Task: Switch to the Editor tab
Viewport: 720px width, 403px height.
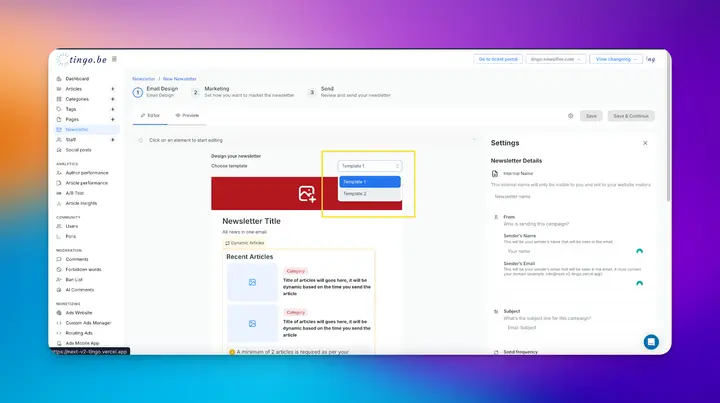Action: pyautogui.click(x=150, y=116)
